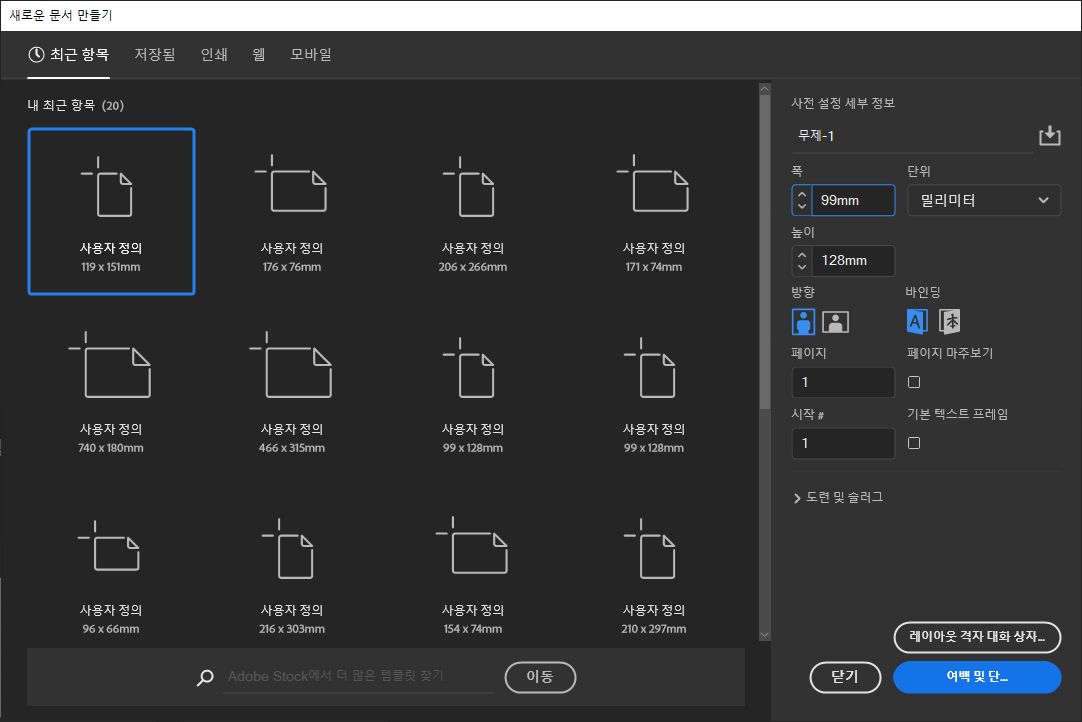The height and width of the screenshot is (722, 1082).
Task: Select portrait orientation icon
Action: (x=803, y=321)
